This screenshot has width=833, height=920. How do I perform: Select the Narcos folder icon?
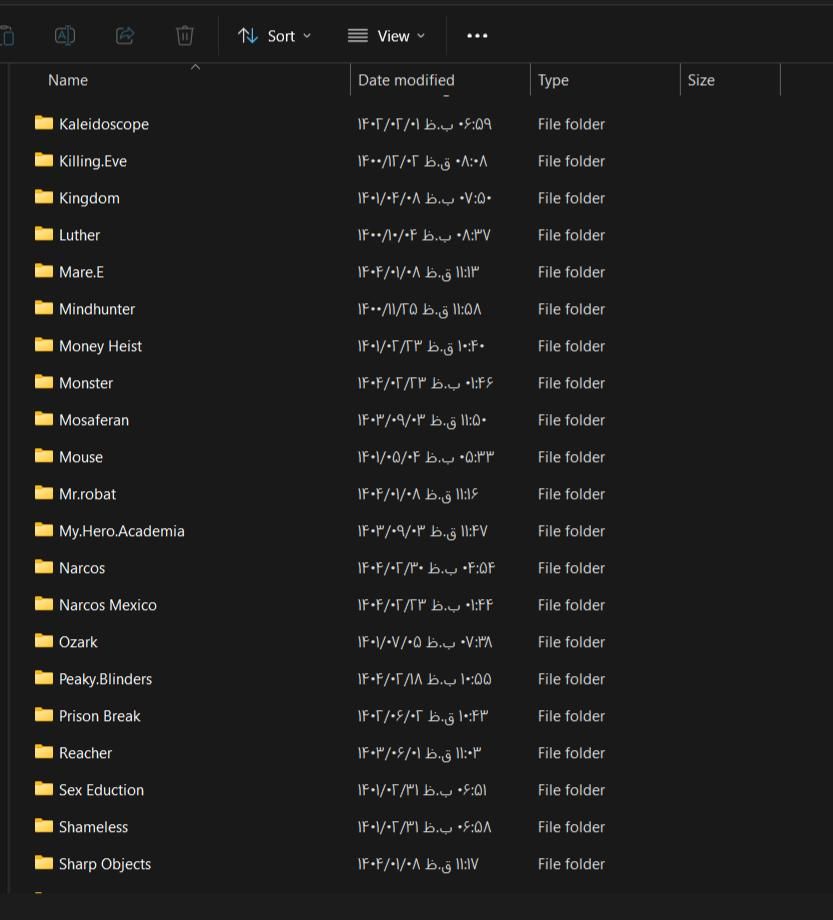44,566
